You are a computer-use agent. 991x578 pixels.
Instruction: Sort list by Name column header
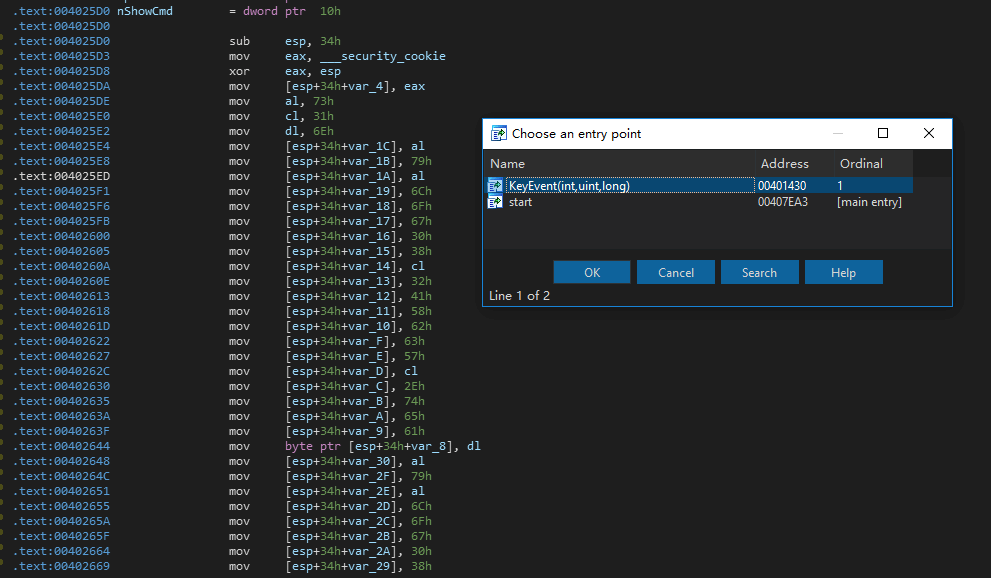[x=619, y=164]
